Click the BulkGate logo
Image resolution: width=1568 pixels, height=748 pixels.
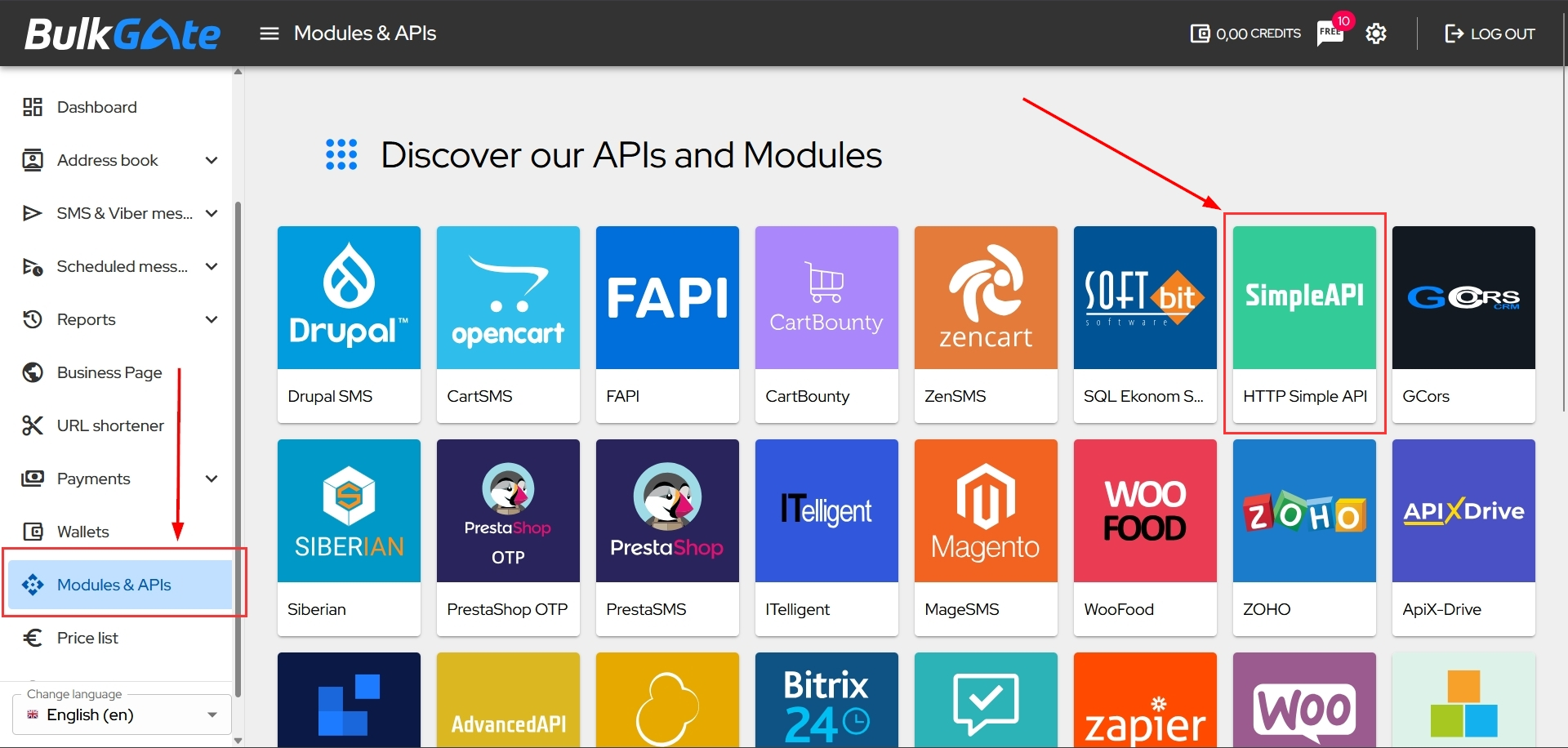[122, 33]
